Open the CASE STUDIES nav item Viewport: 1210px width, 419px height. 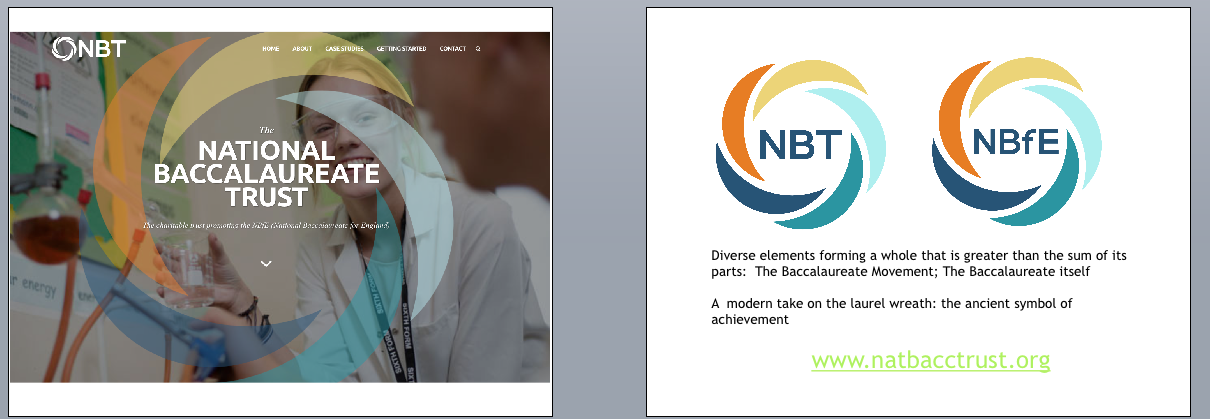coord(344,49)
